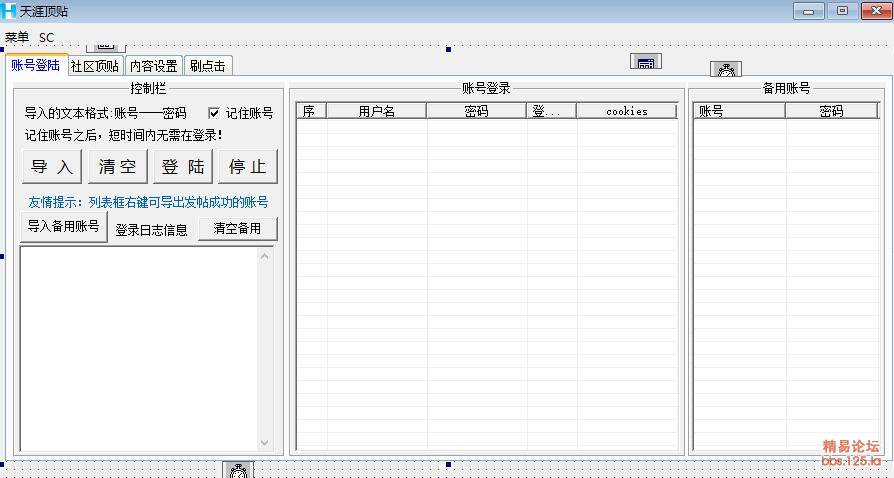
Task: Open the 菜单 menu
Action: coord(17,37)
